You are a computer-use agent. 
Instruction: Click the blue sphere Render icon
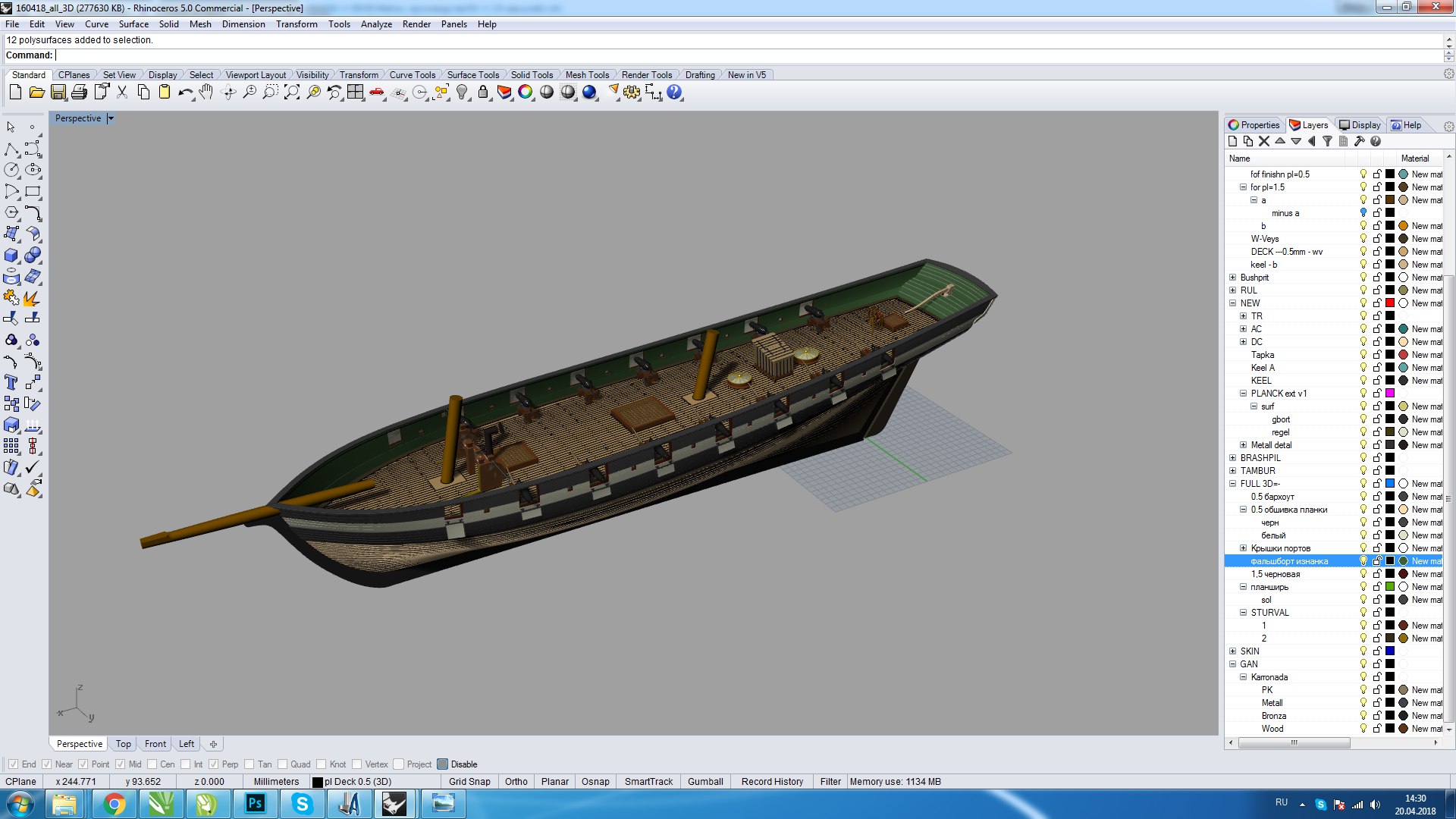click(x=589, y=93)
